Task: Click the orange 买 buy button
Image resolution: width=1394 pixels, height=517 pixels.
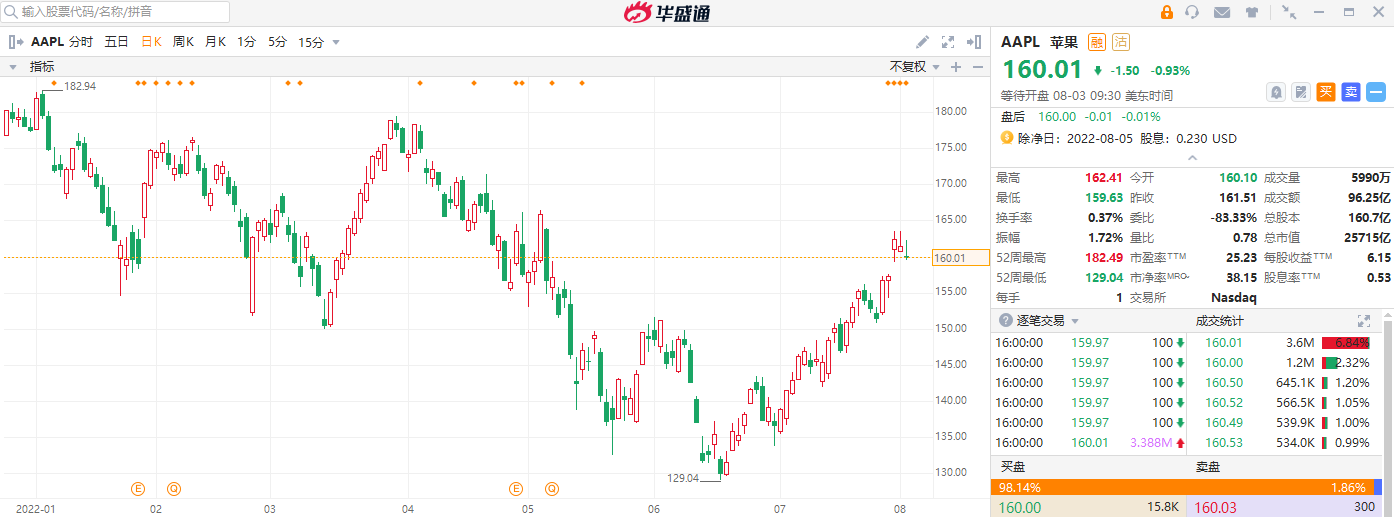Action: (x=1326, y=92)
